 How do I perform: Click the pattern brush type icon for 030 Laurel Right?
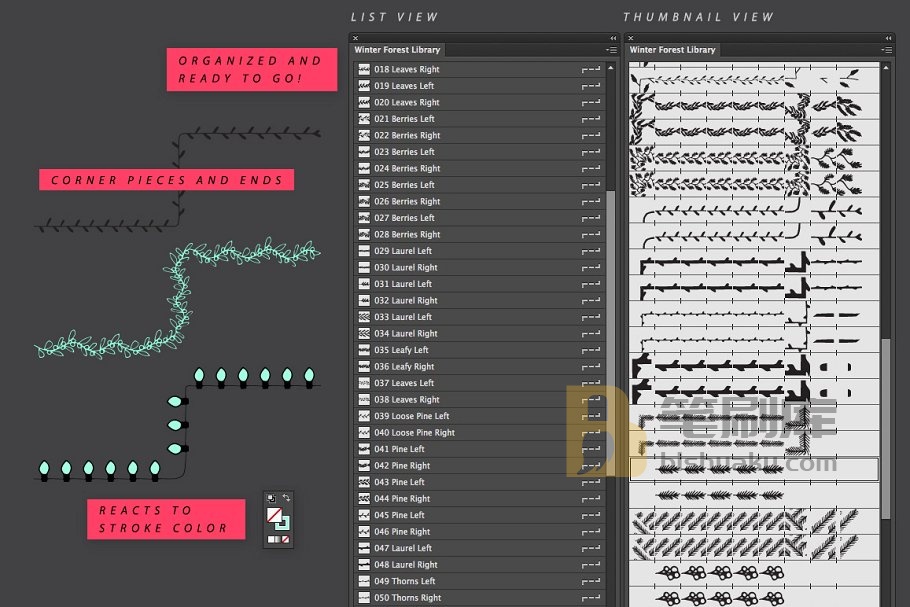pyautogui.click(x=591, y=268)
